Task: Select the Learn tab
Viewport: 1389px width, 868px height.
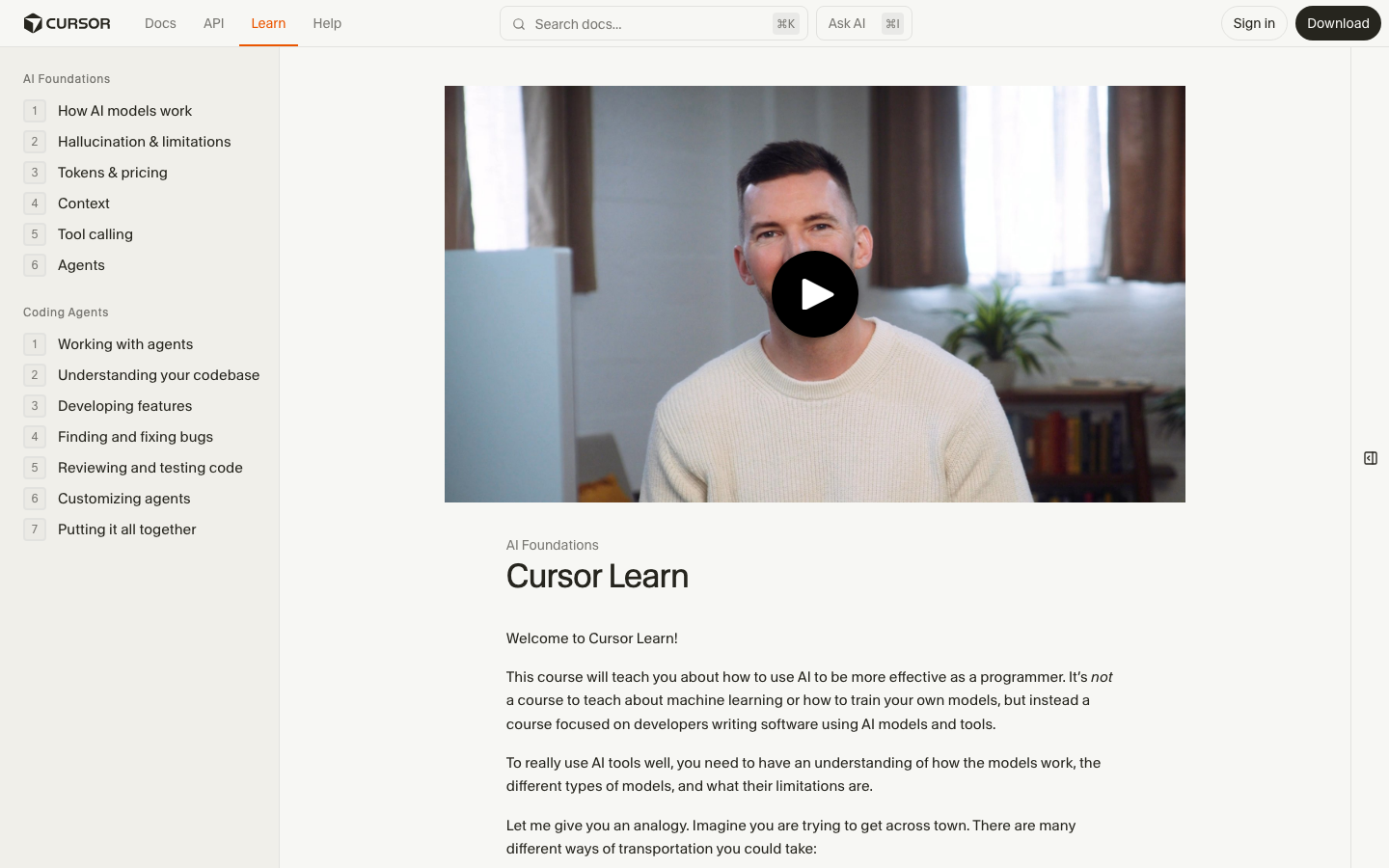Action: pos(268,23)
